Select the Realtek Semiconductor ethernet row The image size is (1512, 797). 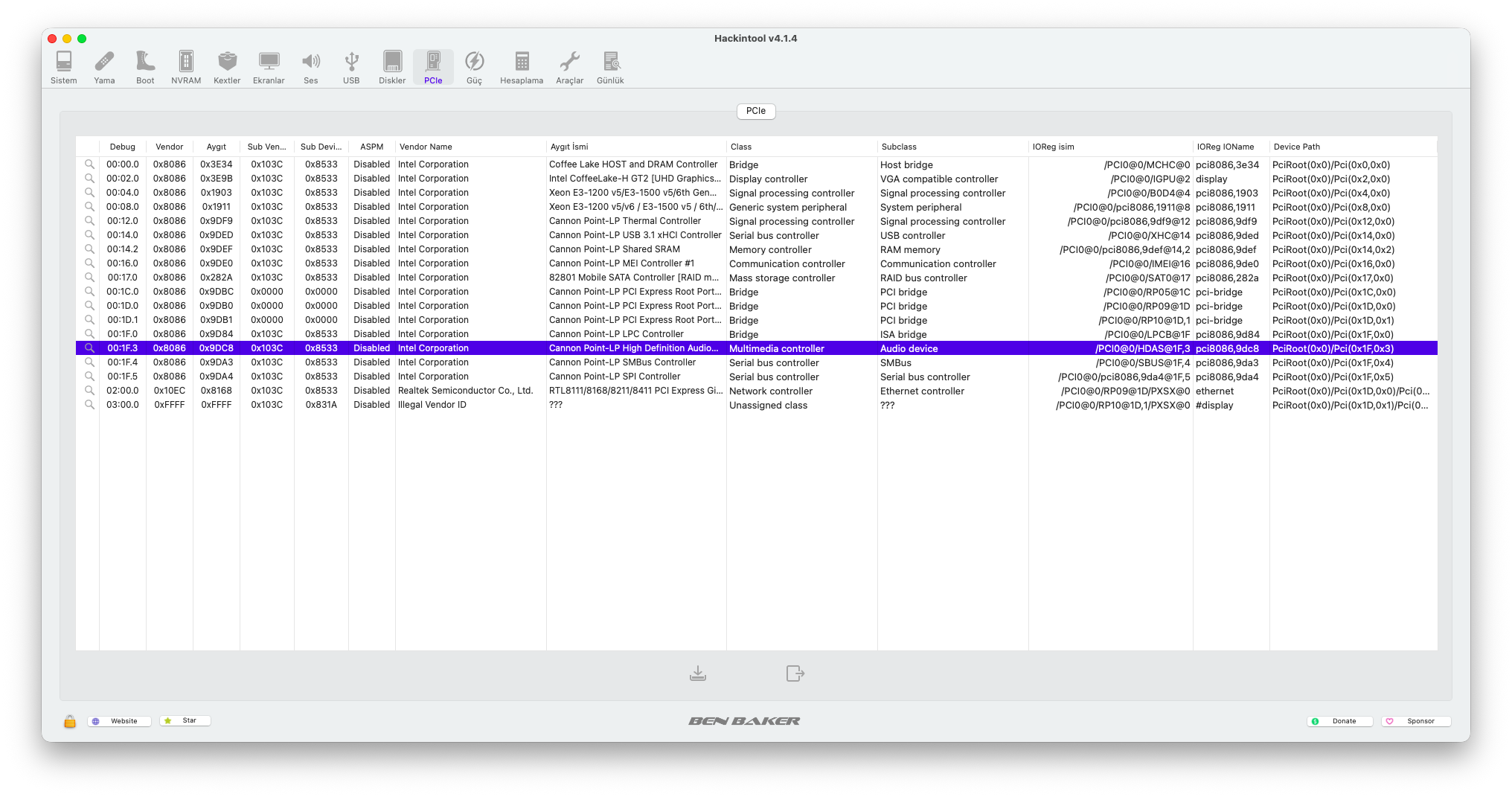tap(465, 391)
